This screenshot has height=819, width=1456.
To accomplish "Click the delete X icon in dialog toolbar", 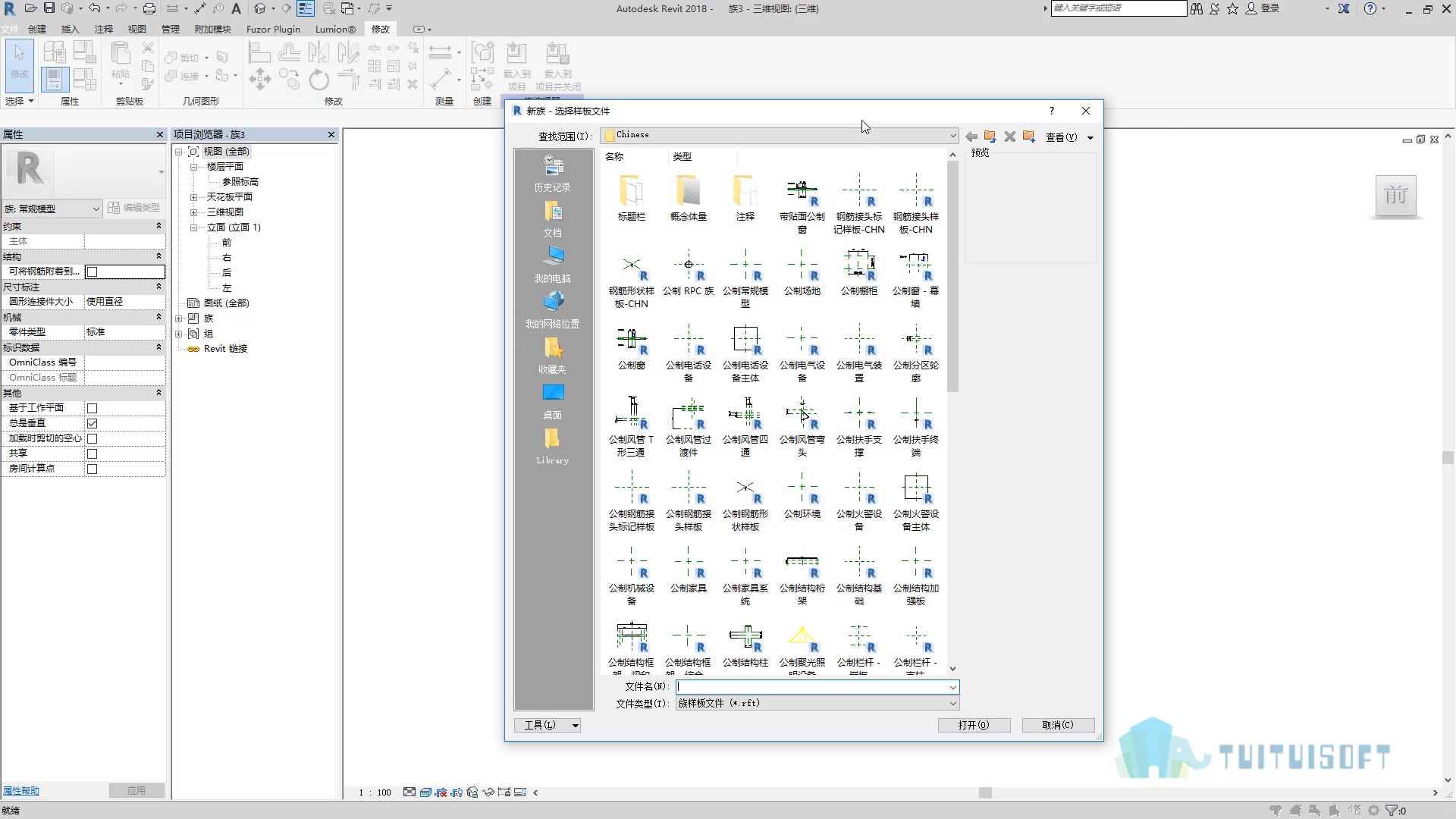I will (1010, 136).
